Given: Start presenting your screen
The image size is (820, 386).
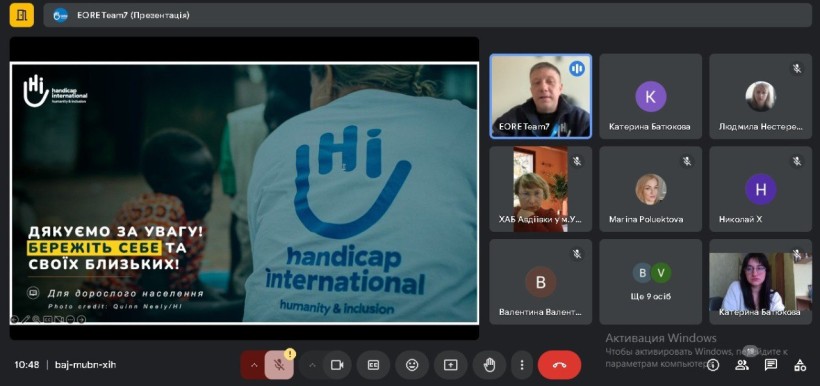Looking at the screenshot, I should (451, 365).
